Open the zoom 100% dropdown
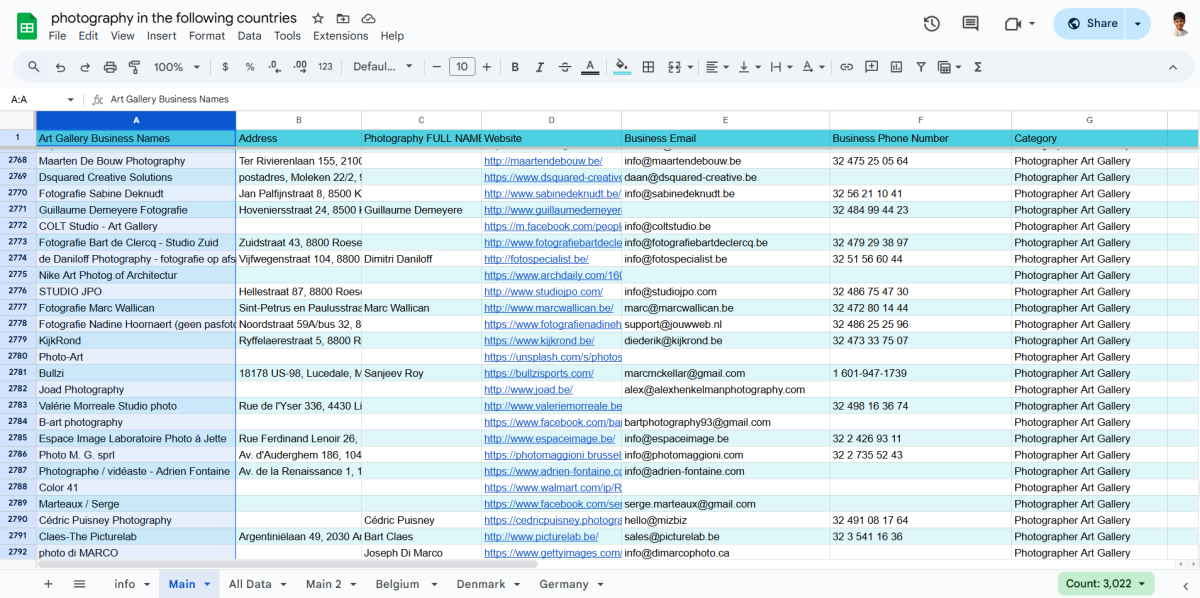 177,67
